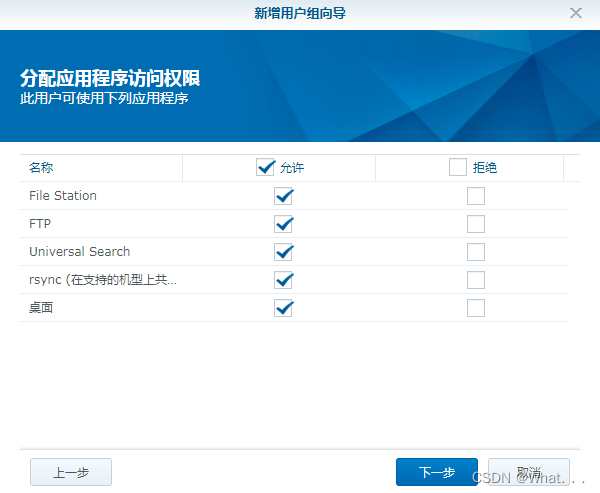600x493 pixels.
Task: Check deny for FTP
Action: point(476,224)
